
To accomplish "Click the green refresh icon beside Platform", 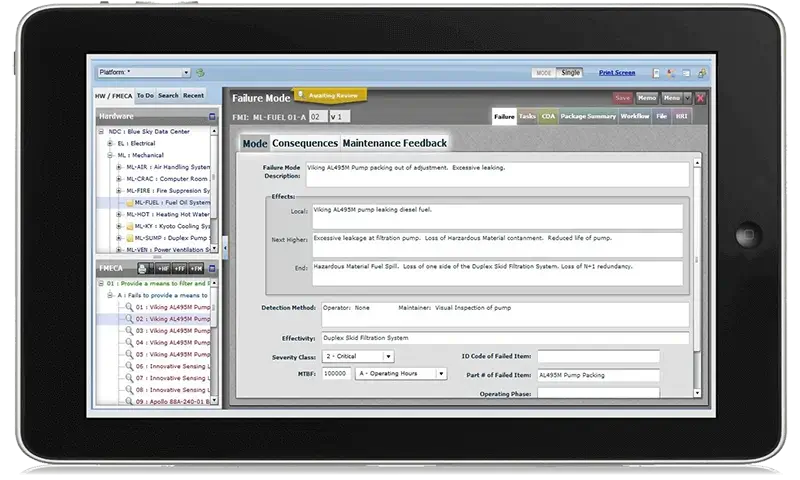I will [201, 73].
